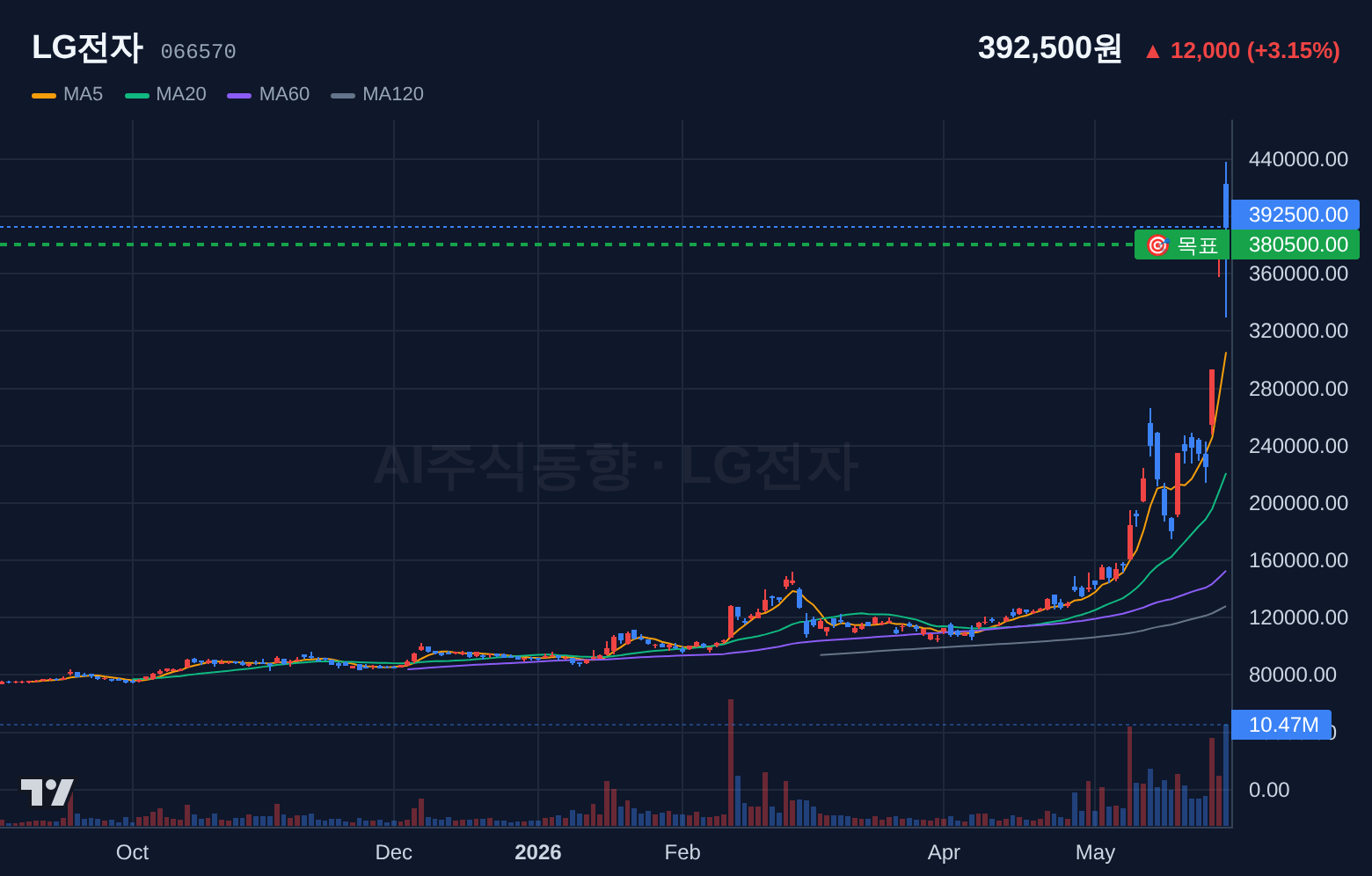Click the 10.47M volume axis label
This screenshot has height=876, width=1372.
[x=1281, y=725]
